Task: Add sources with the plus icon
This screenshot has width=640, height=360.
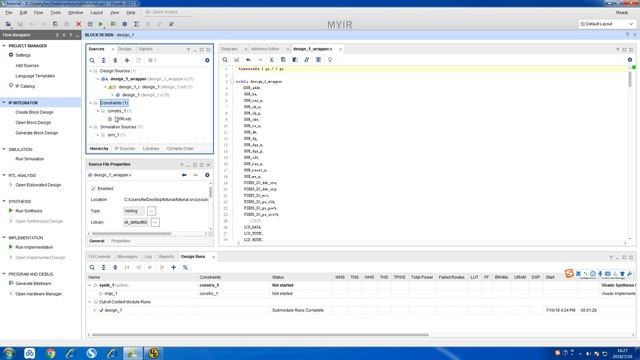Action: click(x=127, y=60)
